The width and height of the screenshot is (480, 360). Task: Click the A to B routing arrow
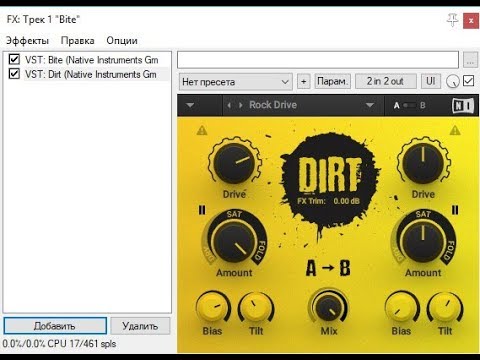coord(328,268)
